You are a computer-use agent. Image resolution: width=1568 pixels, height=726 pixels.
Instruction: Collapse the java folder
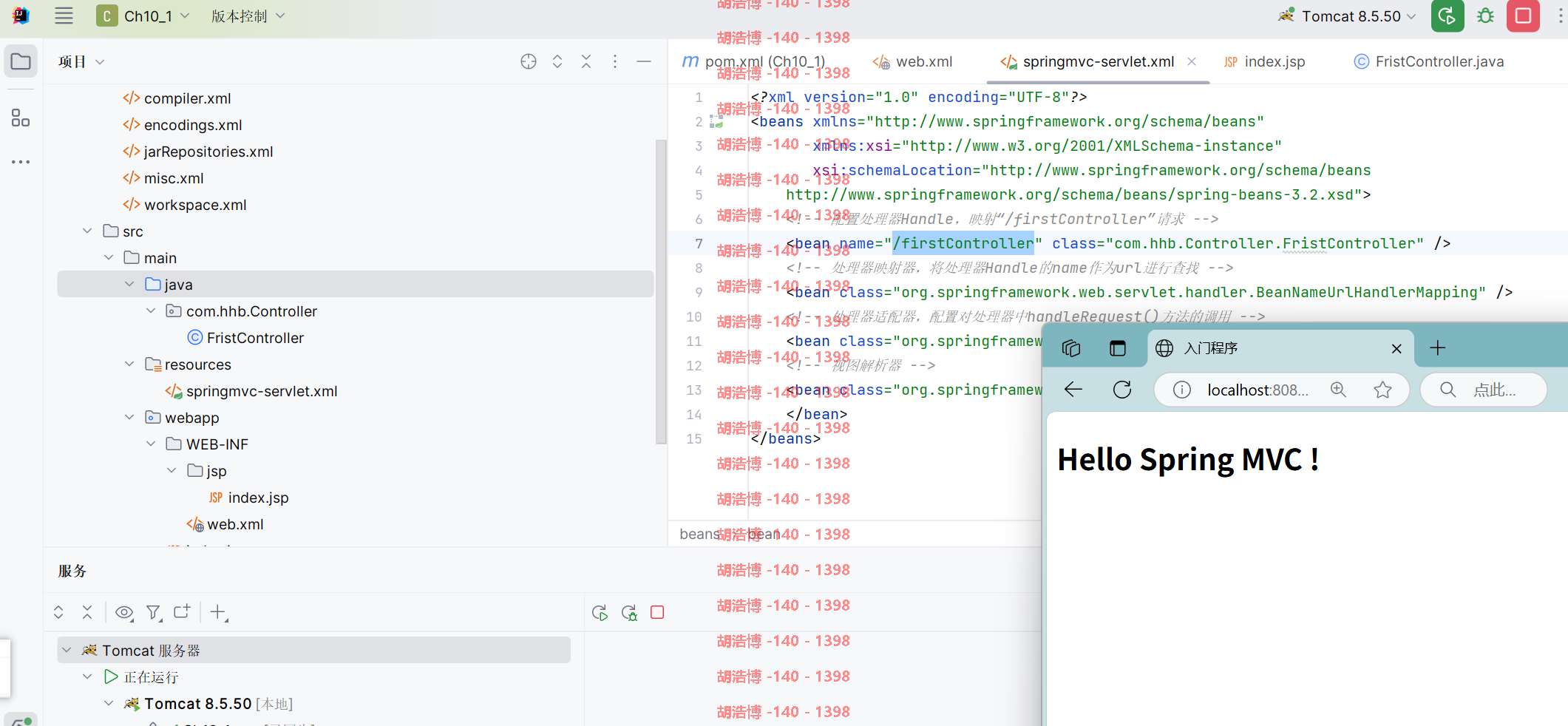tap(129, 285)
